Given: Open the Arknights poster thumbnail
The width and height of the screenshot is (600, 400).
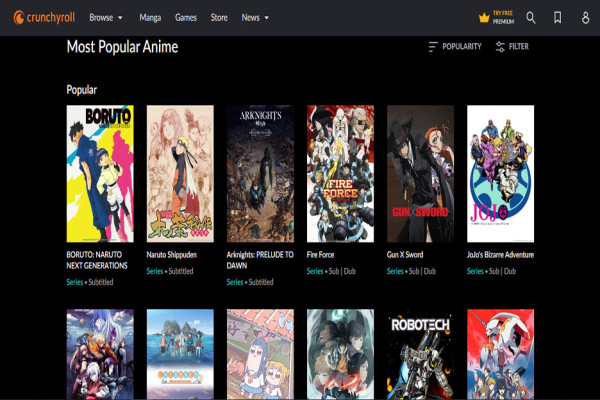Looking at the screenshot, I should tap(260, 174).
